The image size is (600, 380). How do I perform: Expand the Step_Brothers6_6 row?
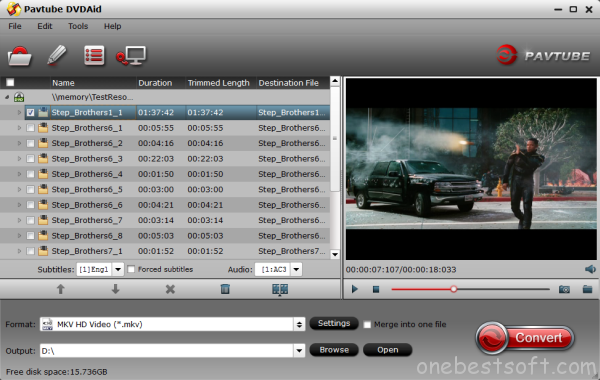[19, 205]
